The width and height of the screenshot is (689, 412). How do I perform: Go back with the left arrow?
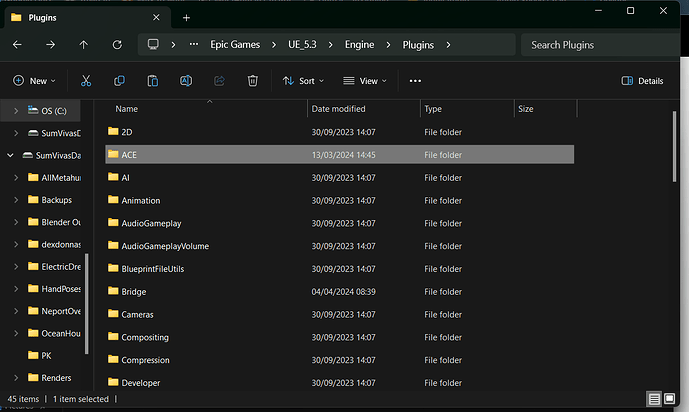pos(17,44)
